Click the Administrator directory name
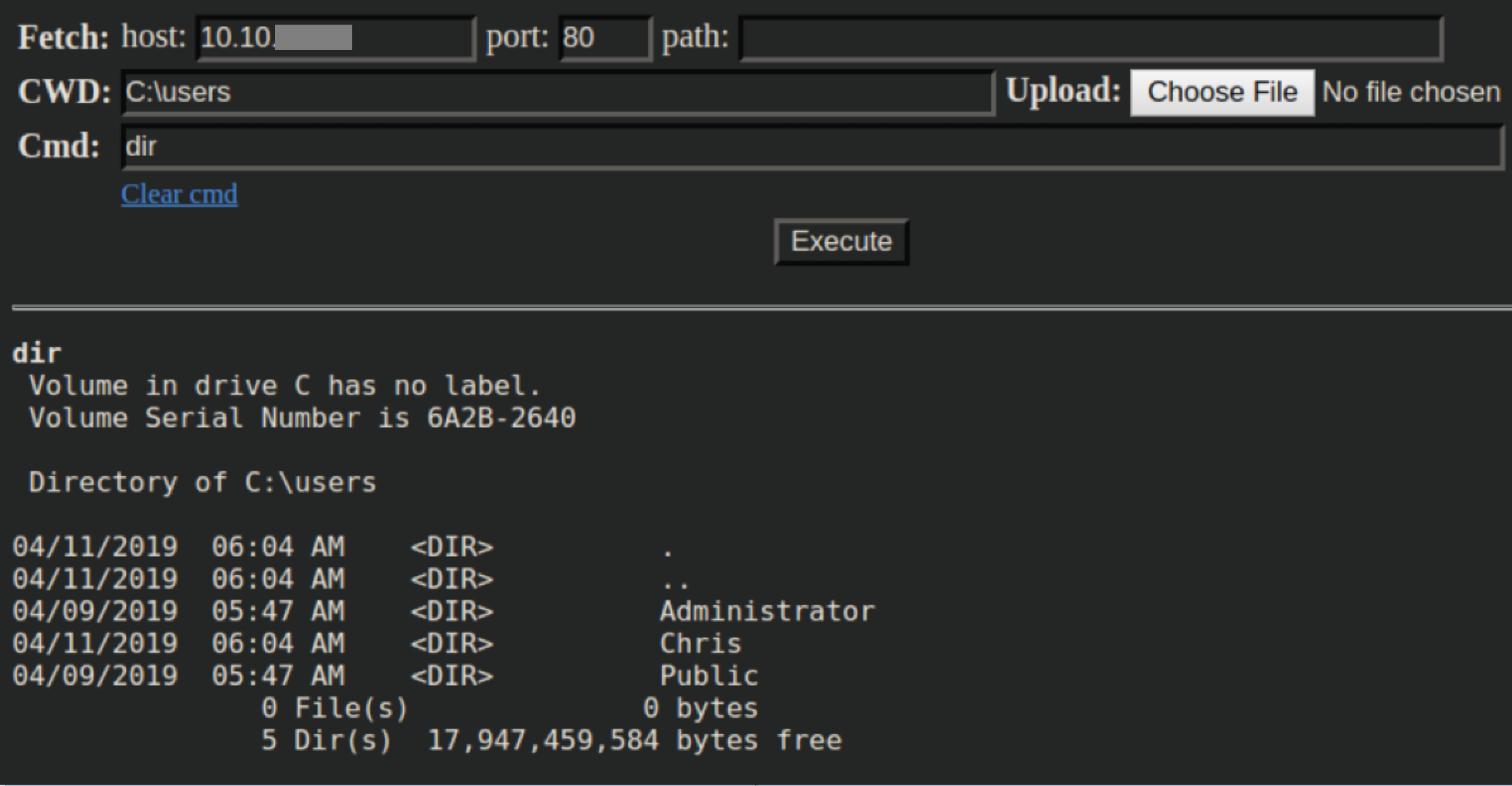The image size is (1512, 786). pos(766,611)
